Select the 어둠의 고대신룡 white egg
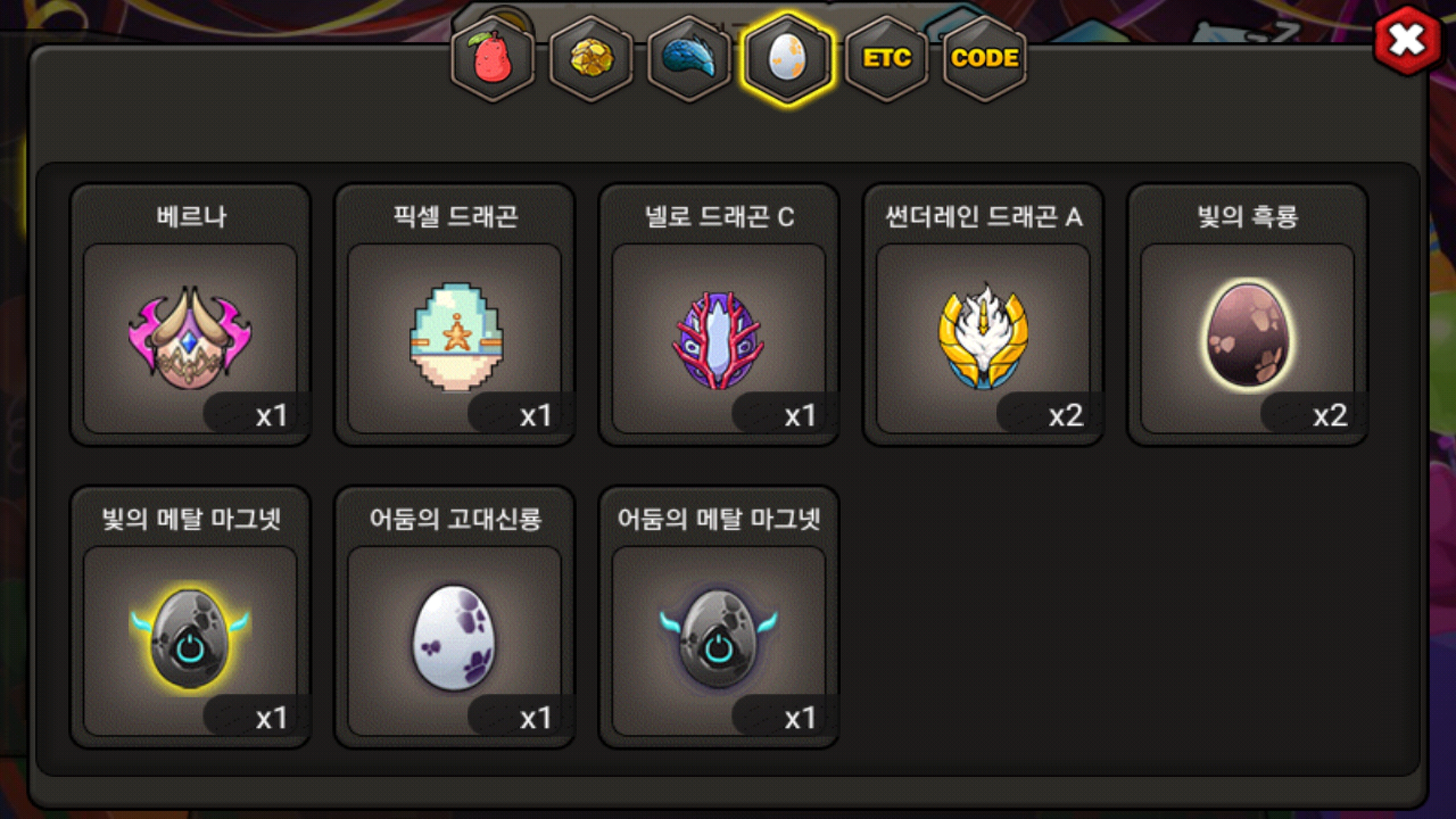 coord(454,642)
